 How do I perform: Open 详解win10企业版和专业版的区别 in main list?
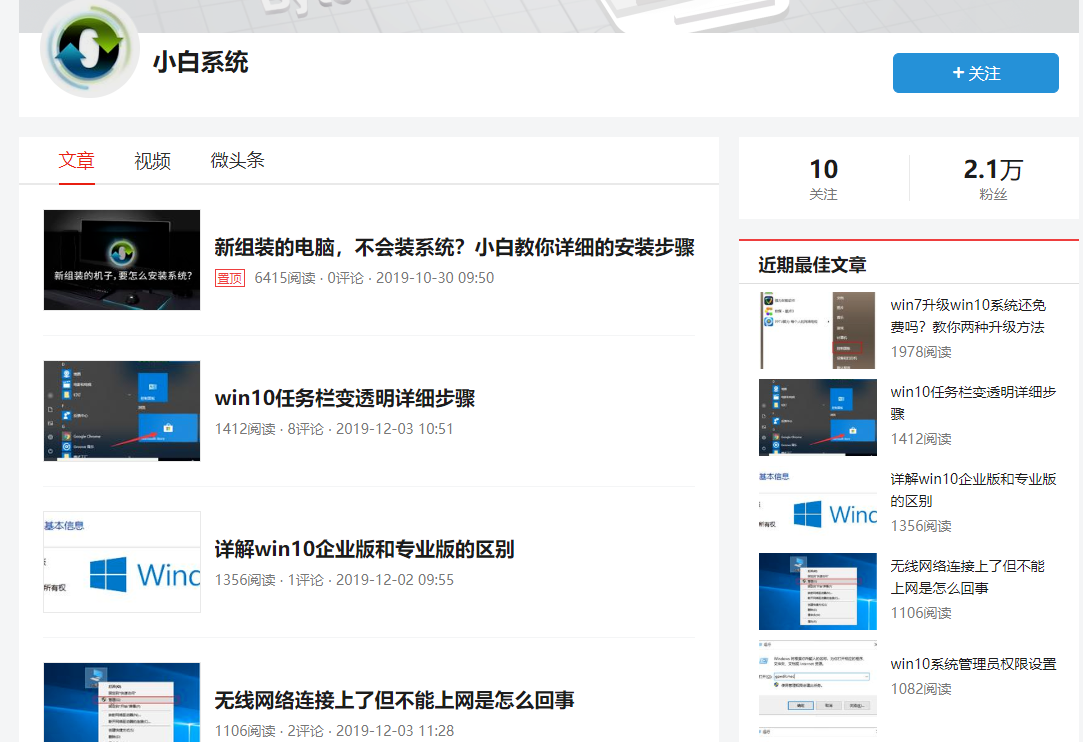pos(364,549)
